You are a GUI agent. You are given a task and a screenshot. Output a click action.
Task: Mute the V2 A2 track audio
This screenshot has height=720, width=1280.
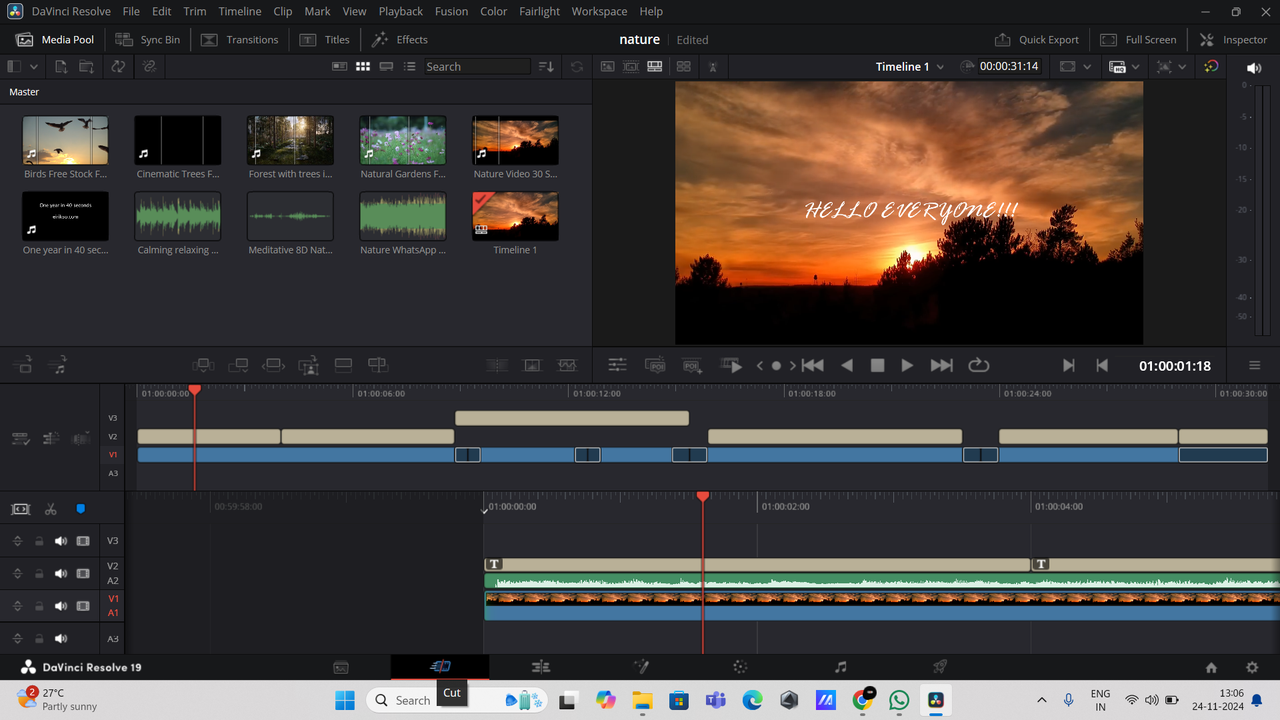[x=61, y=574]
